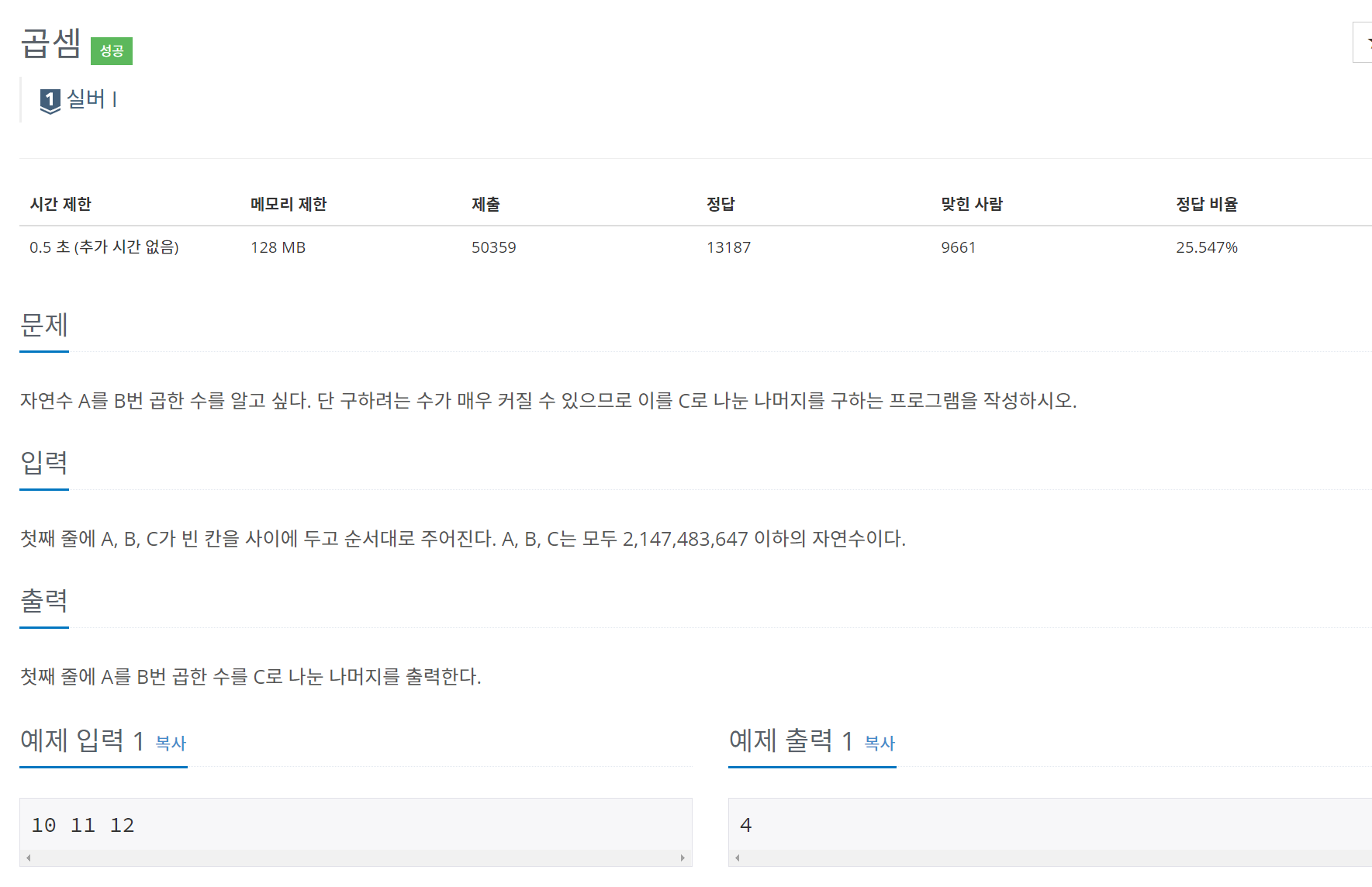This screenshot has width=1372, height=887.
Task: Click the 실버 I tier label text
Action: 92,99
